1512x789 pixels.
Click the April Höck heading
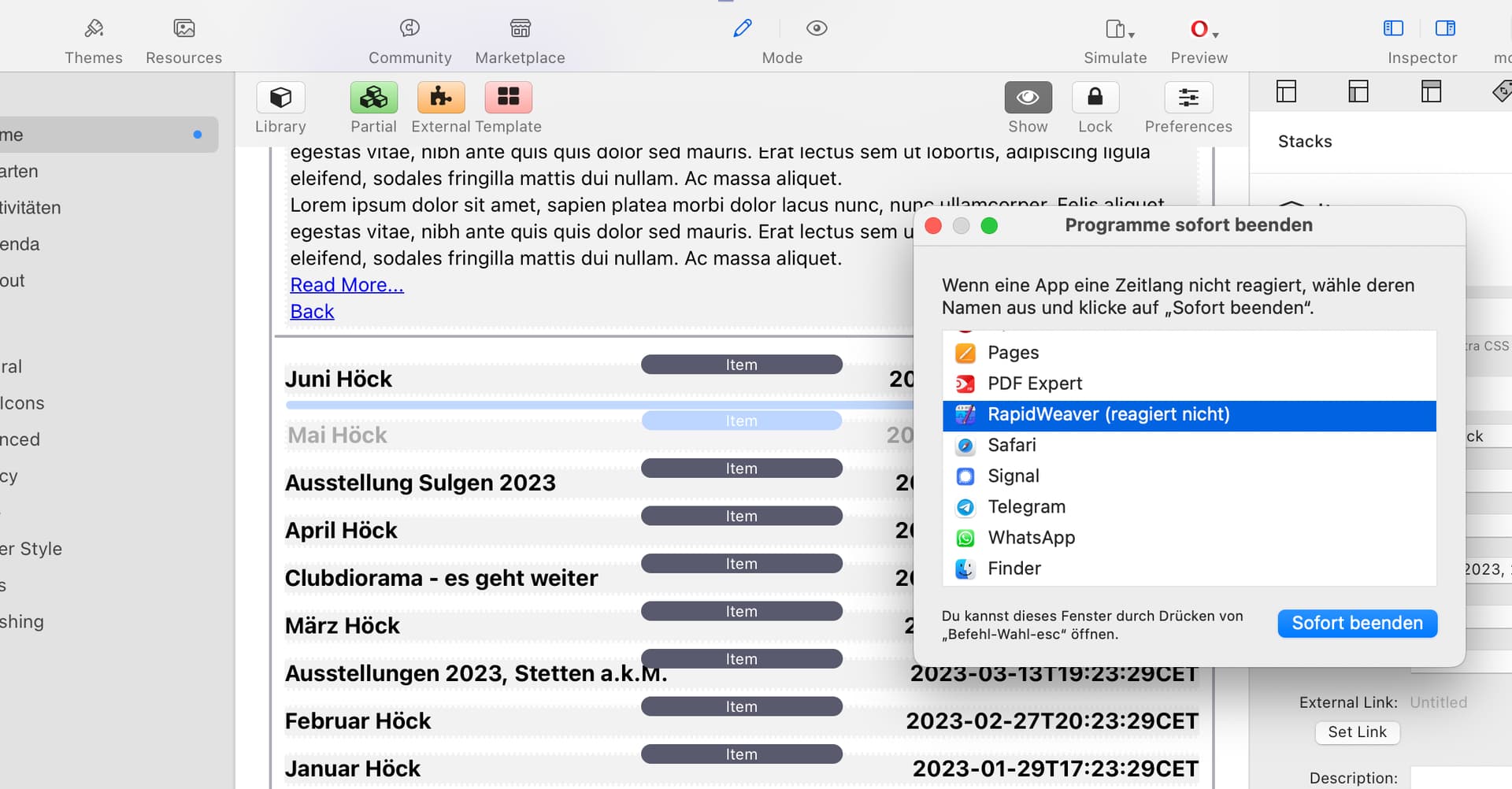[x=340, y=531]
